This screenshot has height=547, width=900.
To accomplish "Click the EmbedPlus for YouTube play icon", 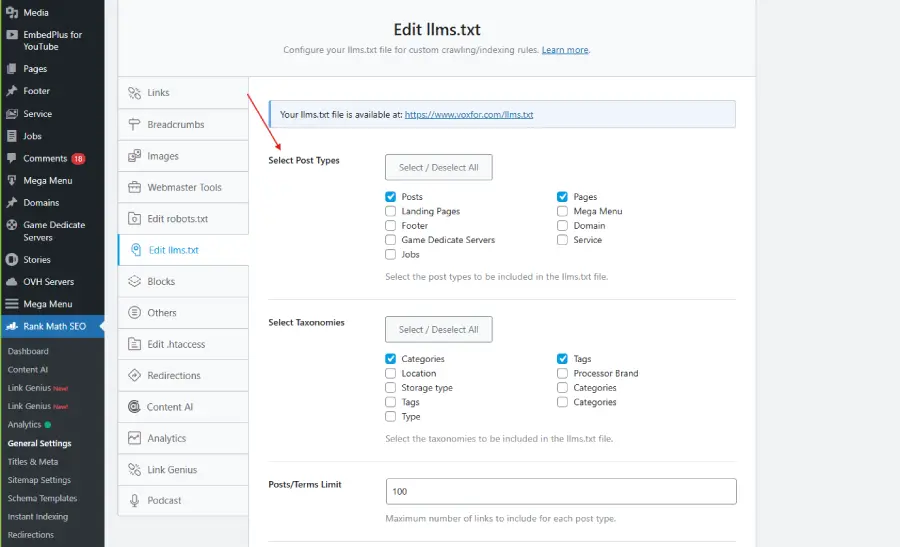I will coord(11,34).
